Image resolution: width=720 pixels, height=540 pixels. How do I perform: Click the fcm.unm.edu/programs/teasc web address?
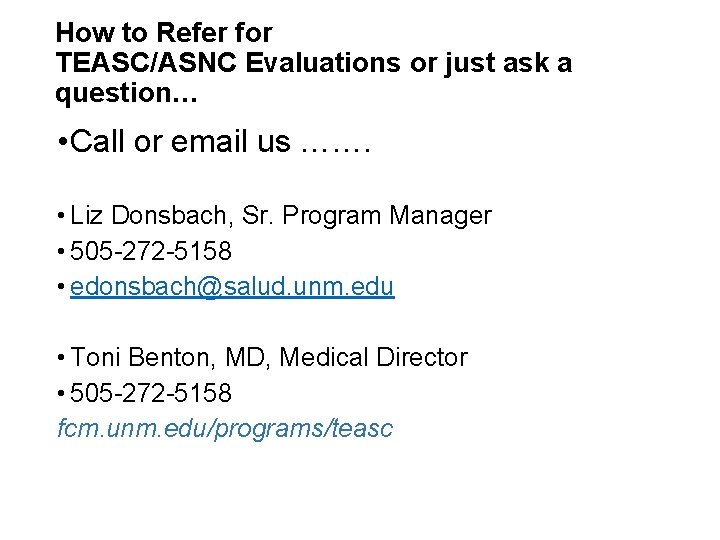225,429
